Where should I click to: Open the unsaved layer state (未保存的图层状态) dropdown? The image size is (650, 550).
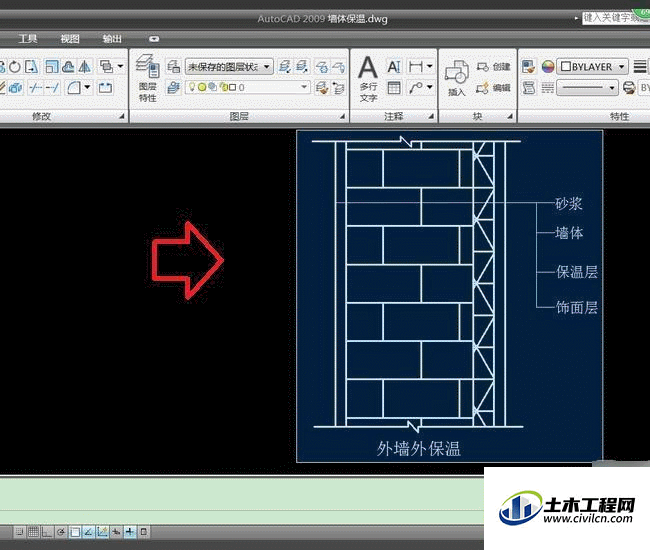(229, 66)
